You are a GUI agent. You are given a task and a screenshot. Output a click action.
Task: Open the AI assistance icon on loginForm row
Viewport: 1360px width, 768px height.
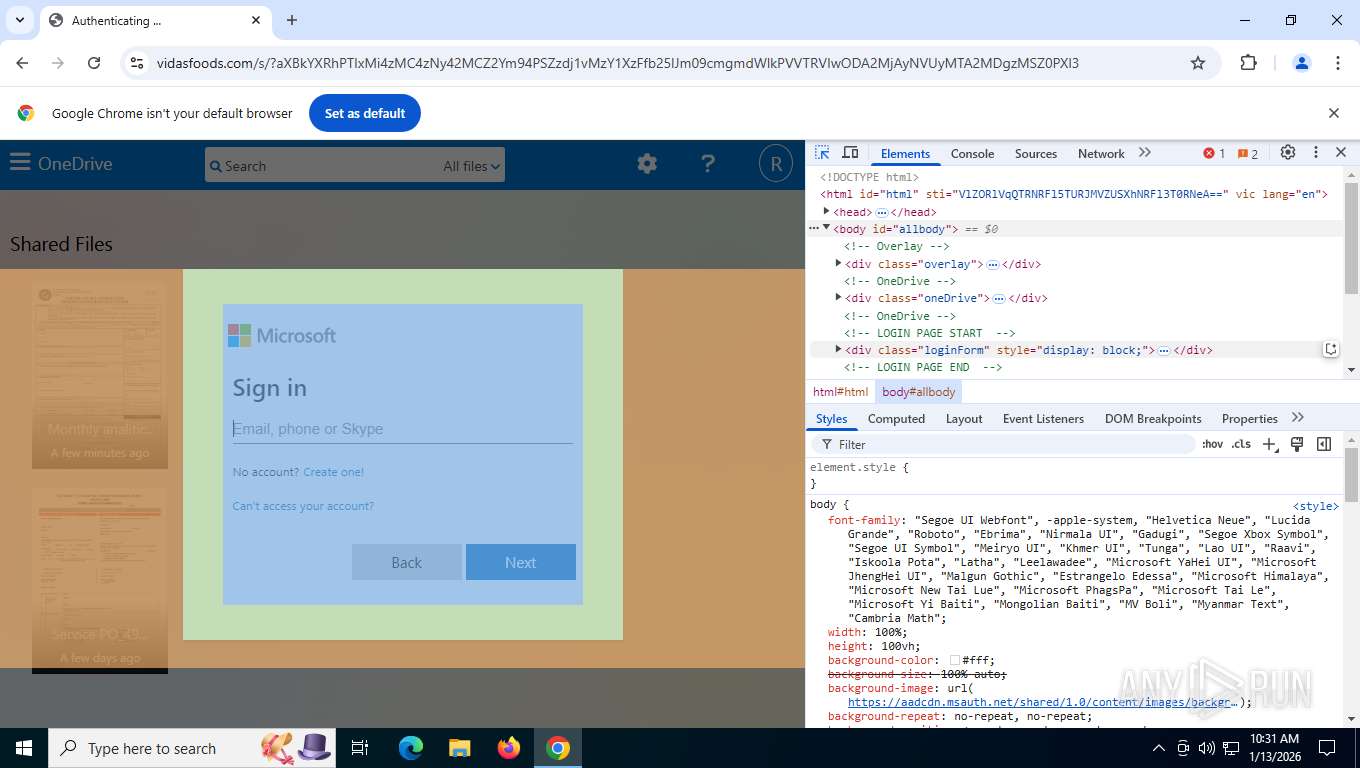(1330, 349)
